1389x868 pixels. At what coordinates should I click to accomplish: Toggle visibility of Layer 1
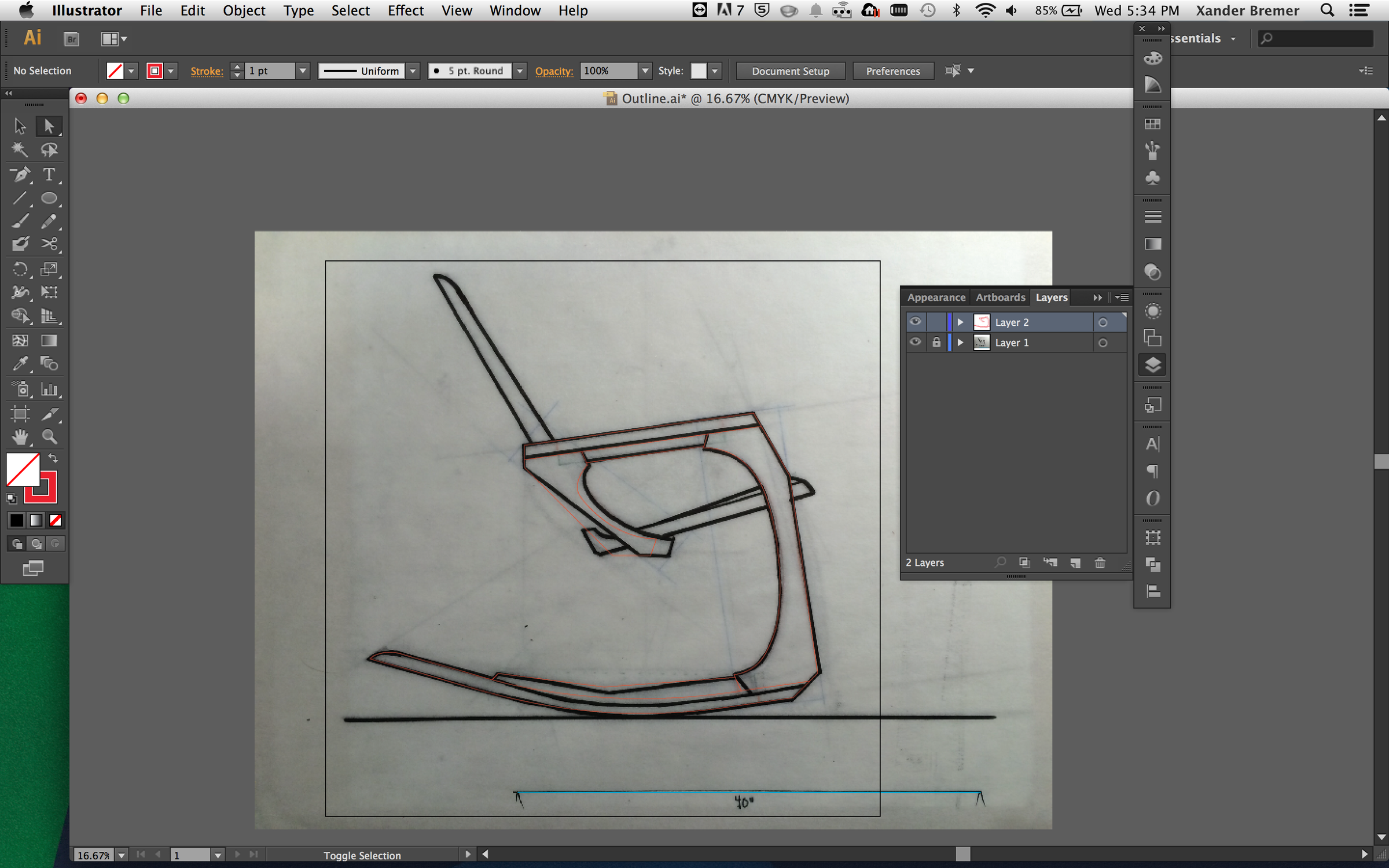click(x=915, y=342)
